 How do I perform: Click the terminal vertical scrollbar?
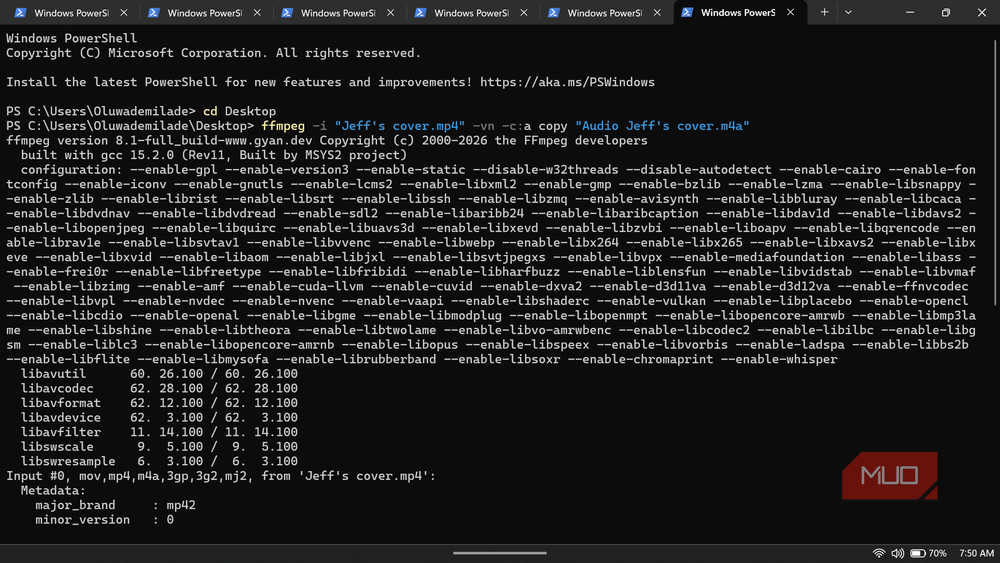tap(996, 172)
